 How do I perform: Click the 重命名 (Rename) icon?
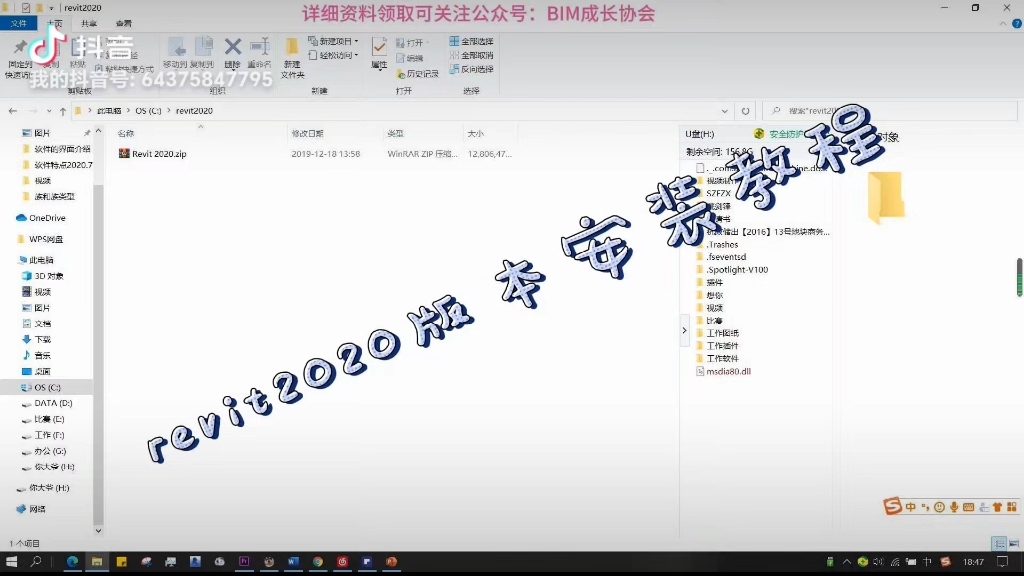pos(259,48)
